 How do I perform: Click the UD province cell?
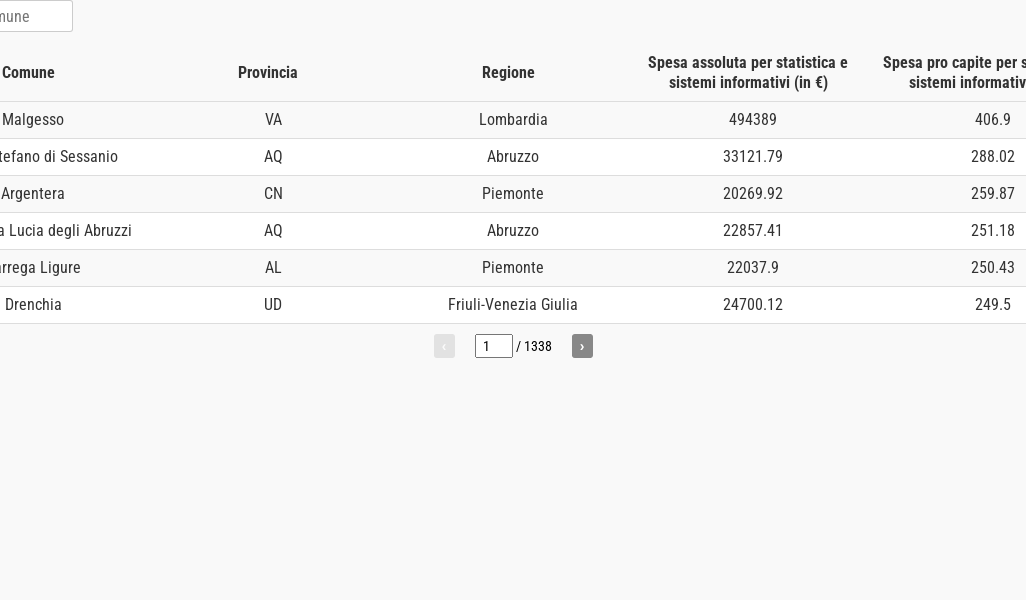click(x=273, y=305)
